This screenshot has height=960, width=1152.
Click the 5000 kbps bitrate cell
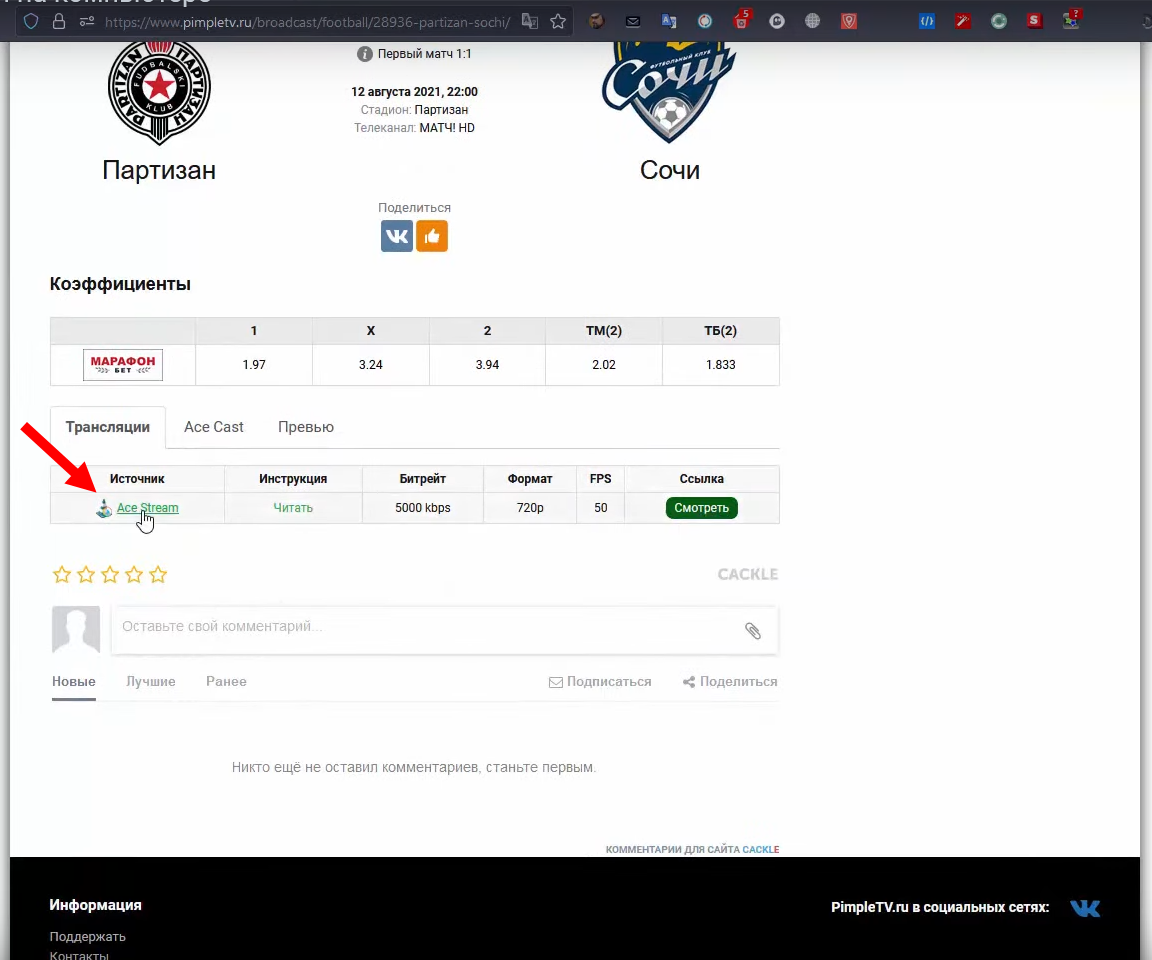422,508
